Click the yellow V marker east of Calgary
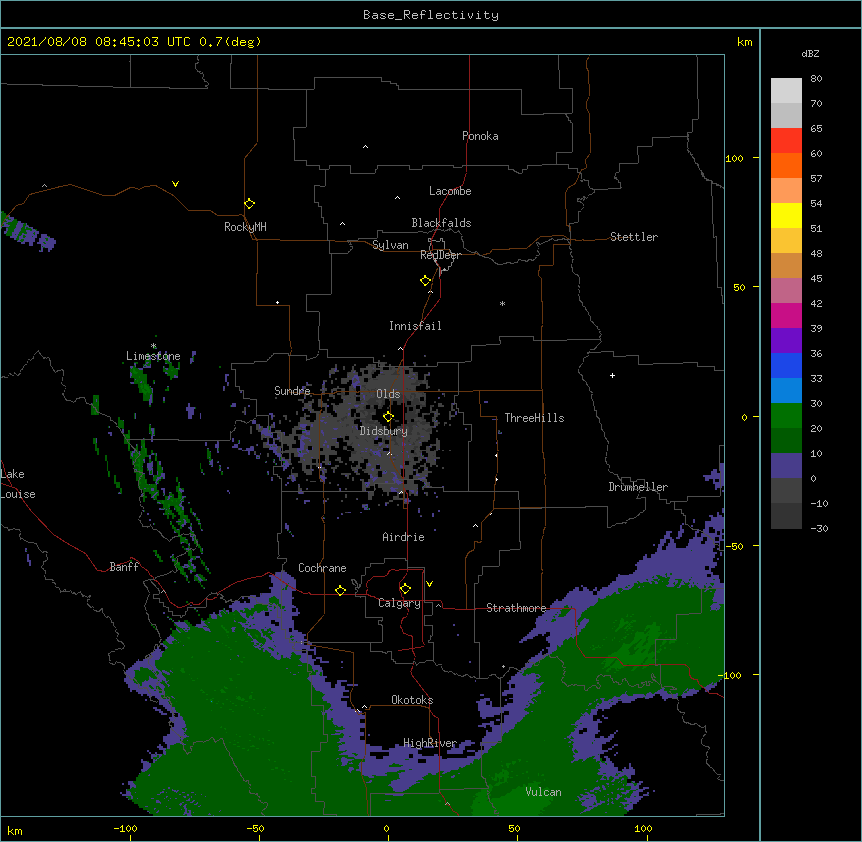The width and height of the screenshot is (862, 842). pyautogui.click(x=429, y=584)
